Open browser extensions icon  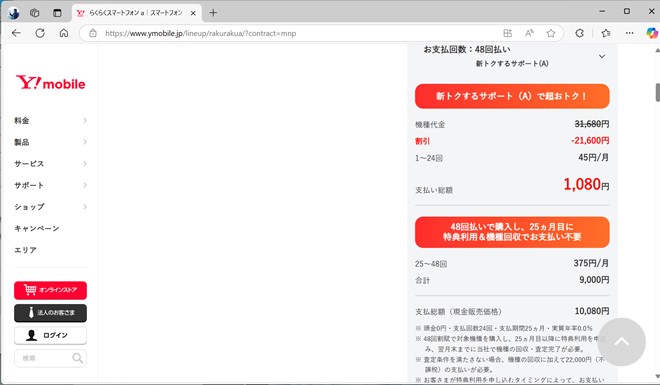(580, 33)
